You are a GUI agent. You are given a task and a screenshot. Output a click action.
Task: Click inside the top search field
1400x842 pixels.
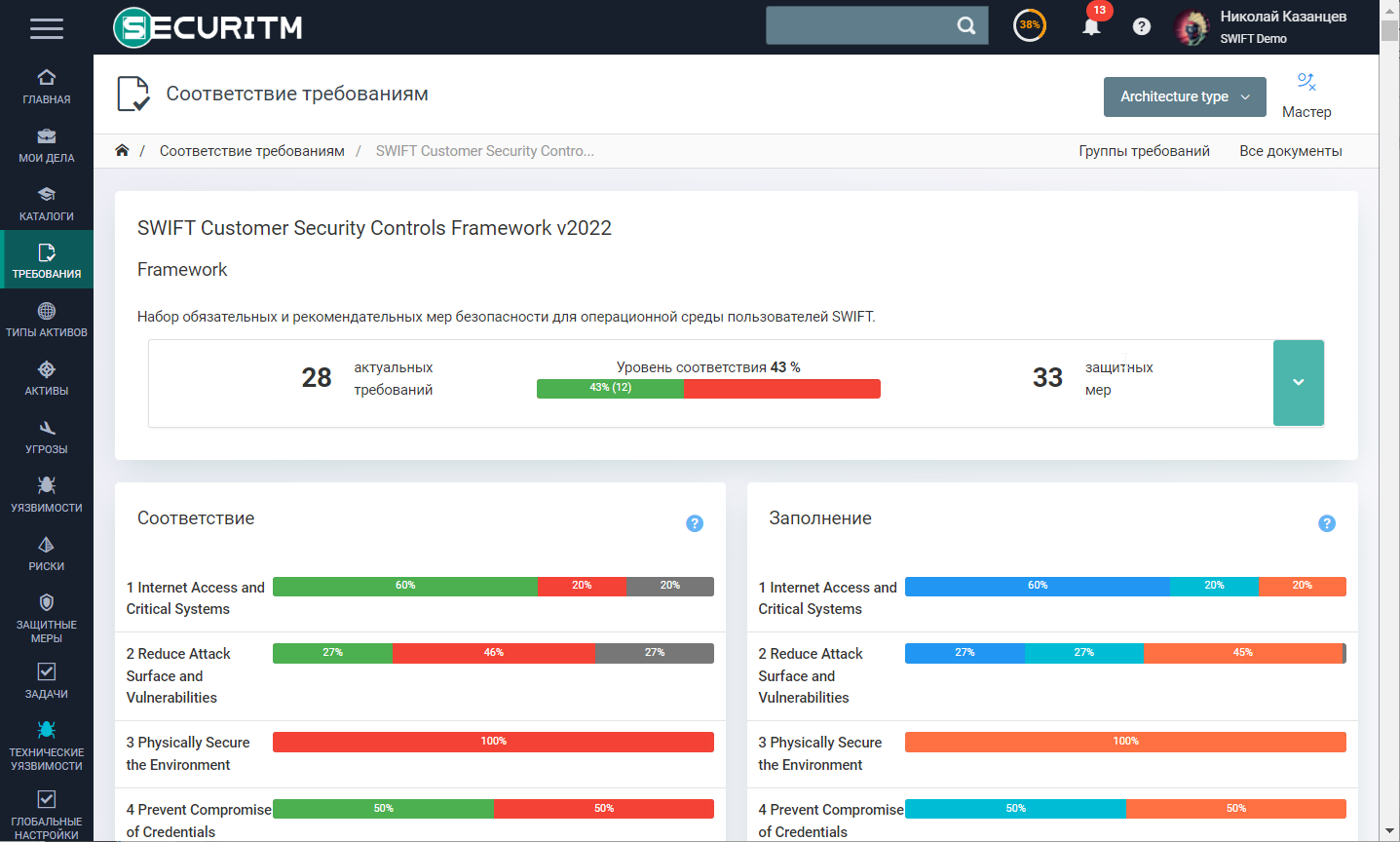click(867, 25)
